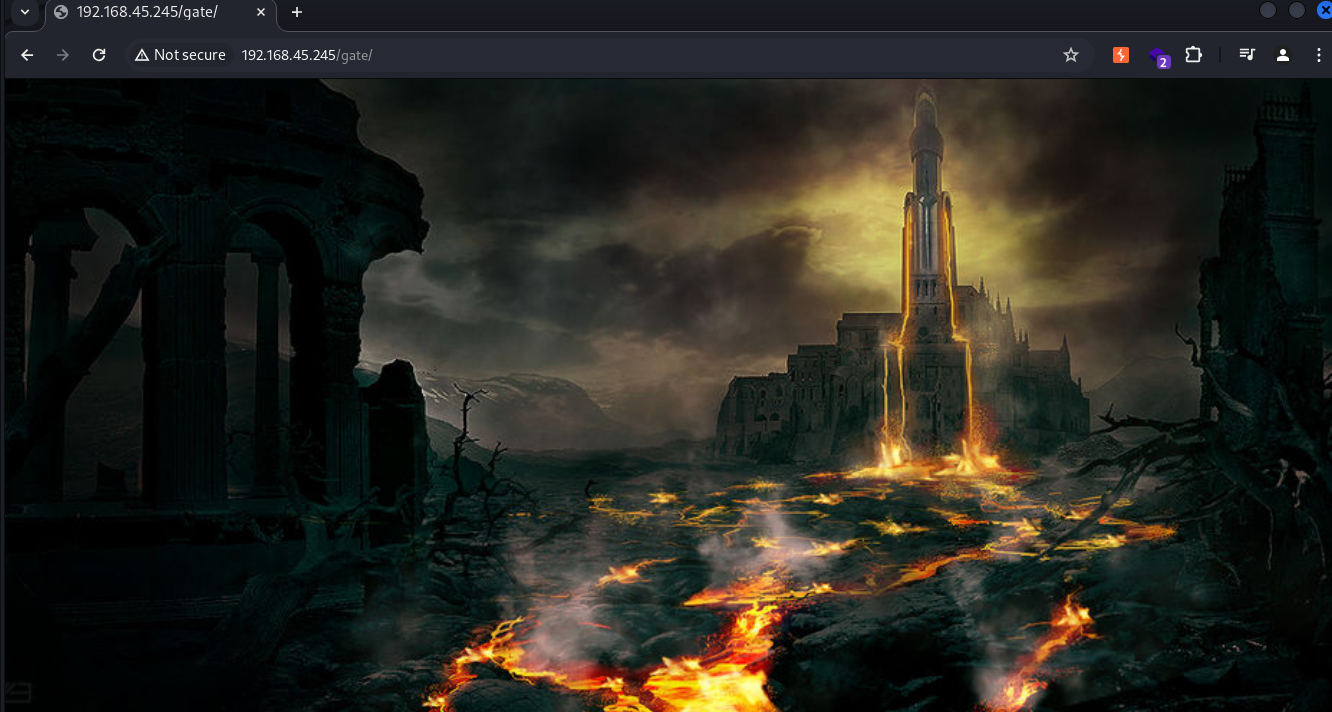Open the tab search dropdown arrow

tap(25, 12)
